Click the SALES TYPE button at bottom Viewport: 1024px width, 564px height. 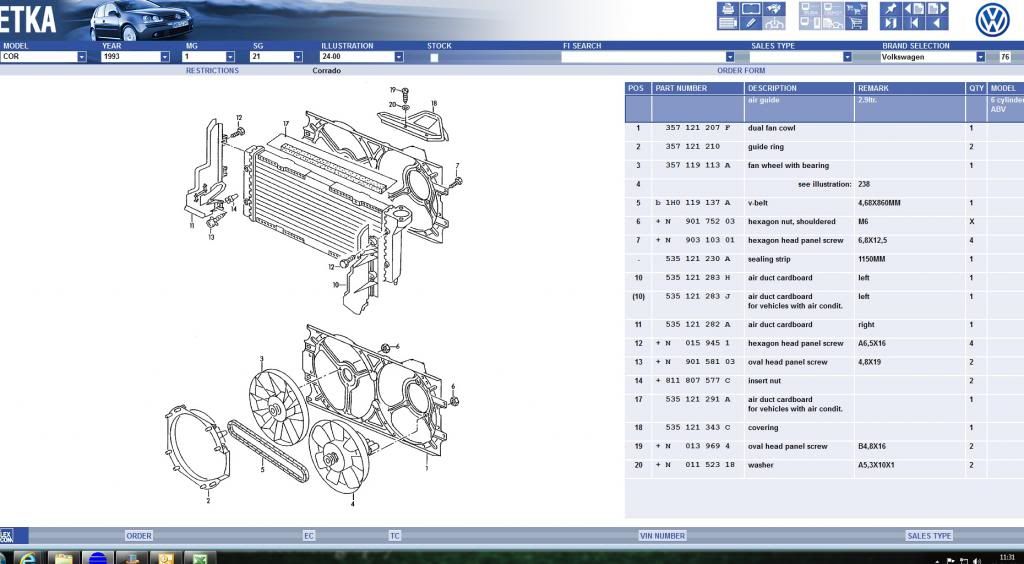click(x=928, y=536)
